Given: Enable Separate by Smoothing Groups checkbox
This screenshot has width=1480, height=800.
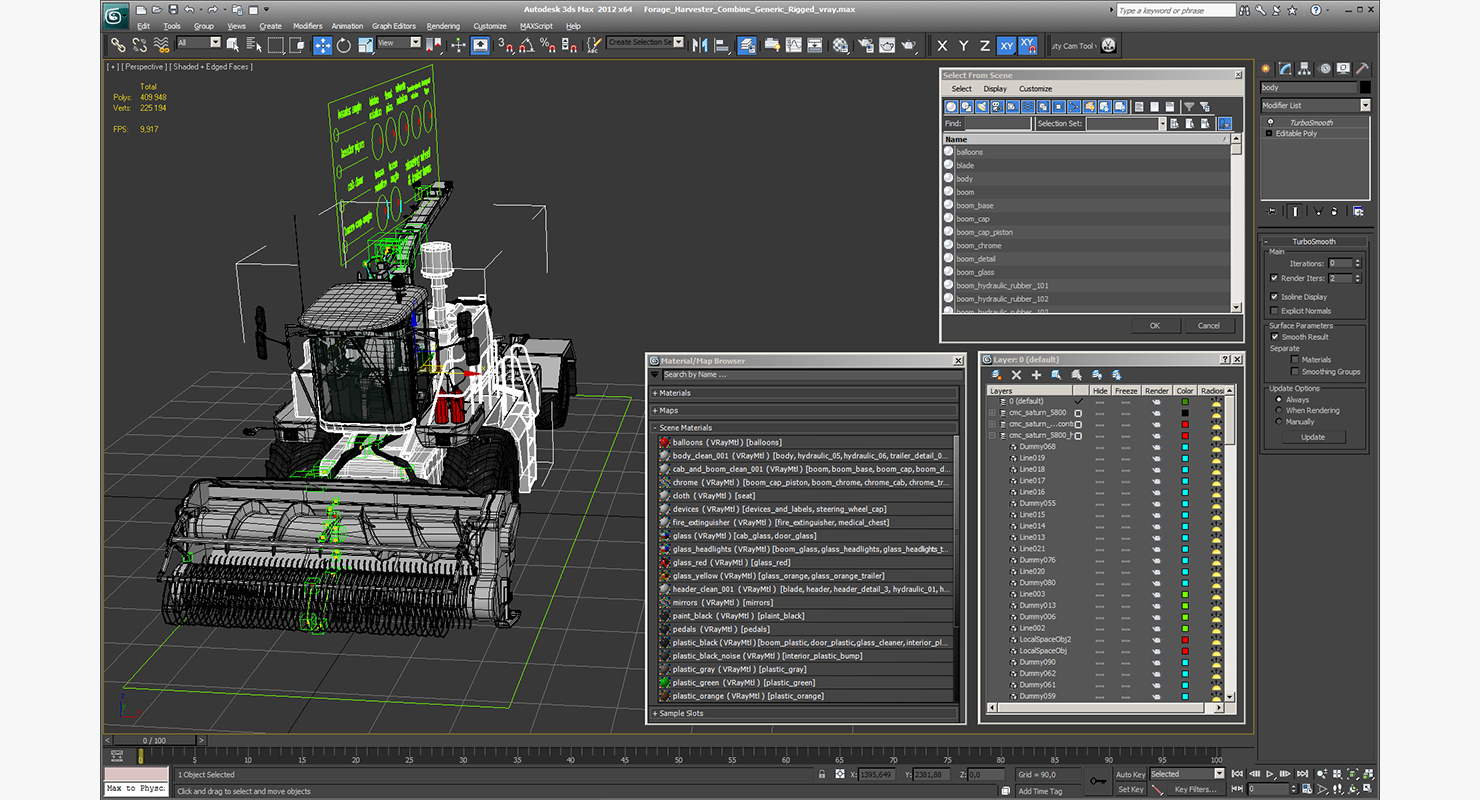Looking at the screenshot, I should [1295, 371].
